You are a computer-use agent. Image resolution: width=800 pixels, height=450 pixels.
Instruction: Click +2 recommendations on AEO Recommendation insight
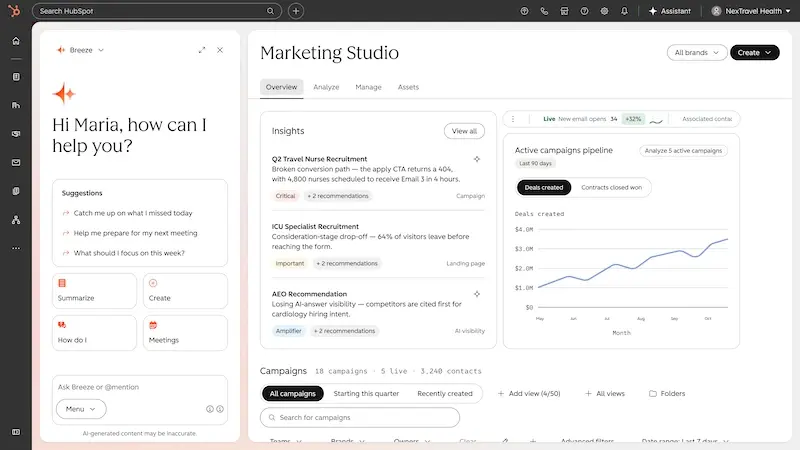tap(344, 331)
